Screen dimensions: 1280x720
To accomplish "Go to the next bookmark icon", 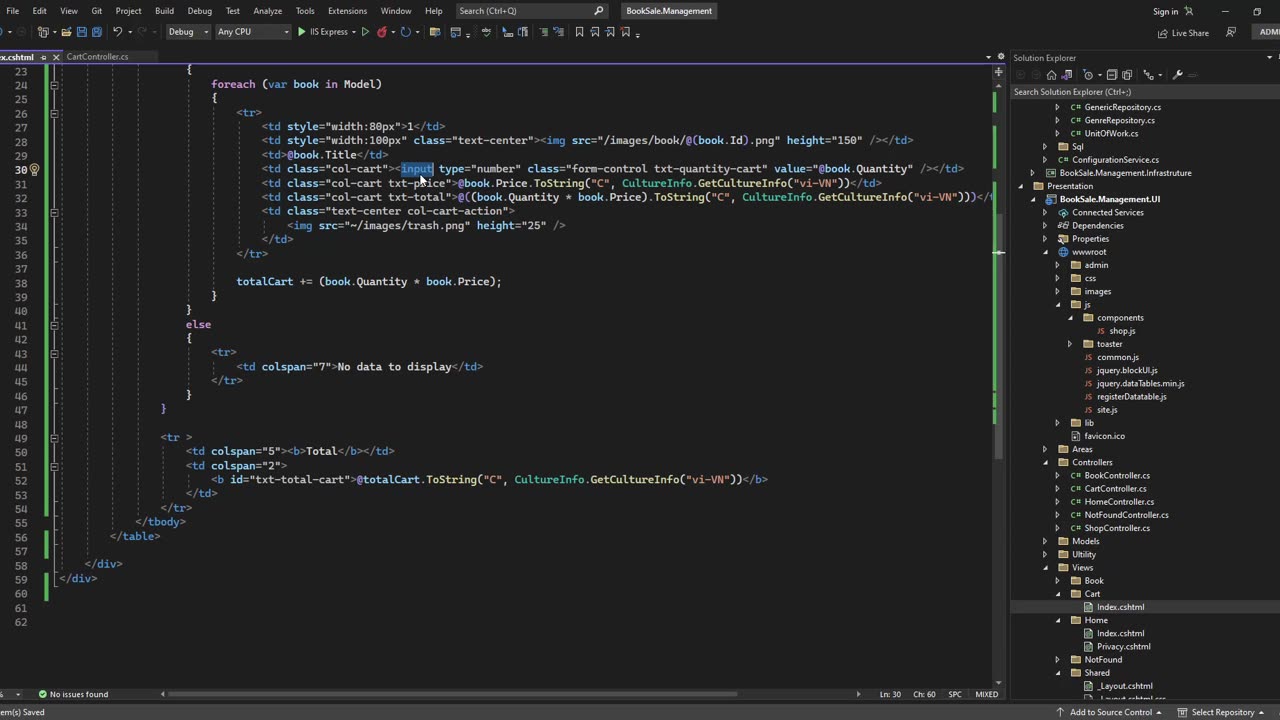I will [x=610, y=32].
